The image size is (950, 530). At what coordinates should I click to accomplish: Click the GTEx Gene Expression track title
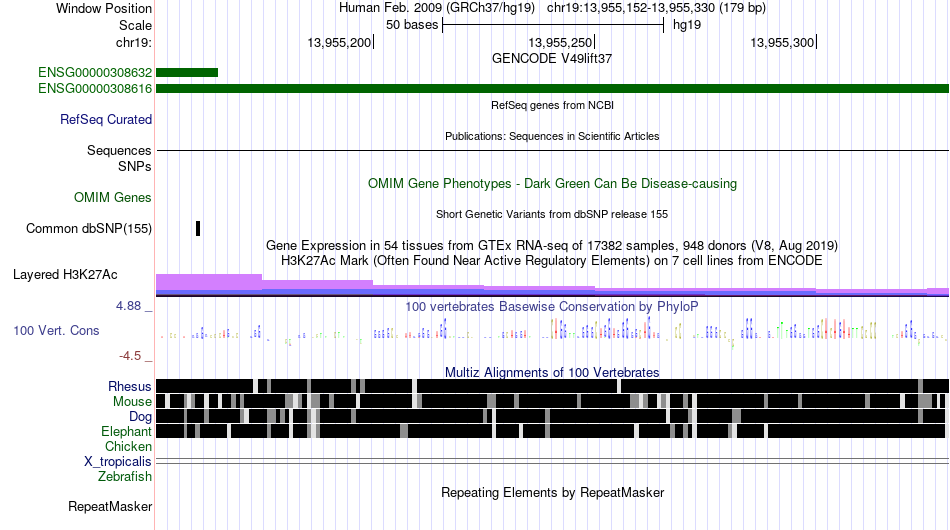pyautogui.click(x=552, y=245)
